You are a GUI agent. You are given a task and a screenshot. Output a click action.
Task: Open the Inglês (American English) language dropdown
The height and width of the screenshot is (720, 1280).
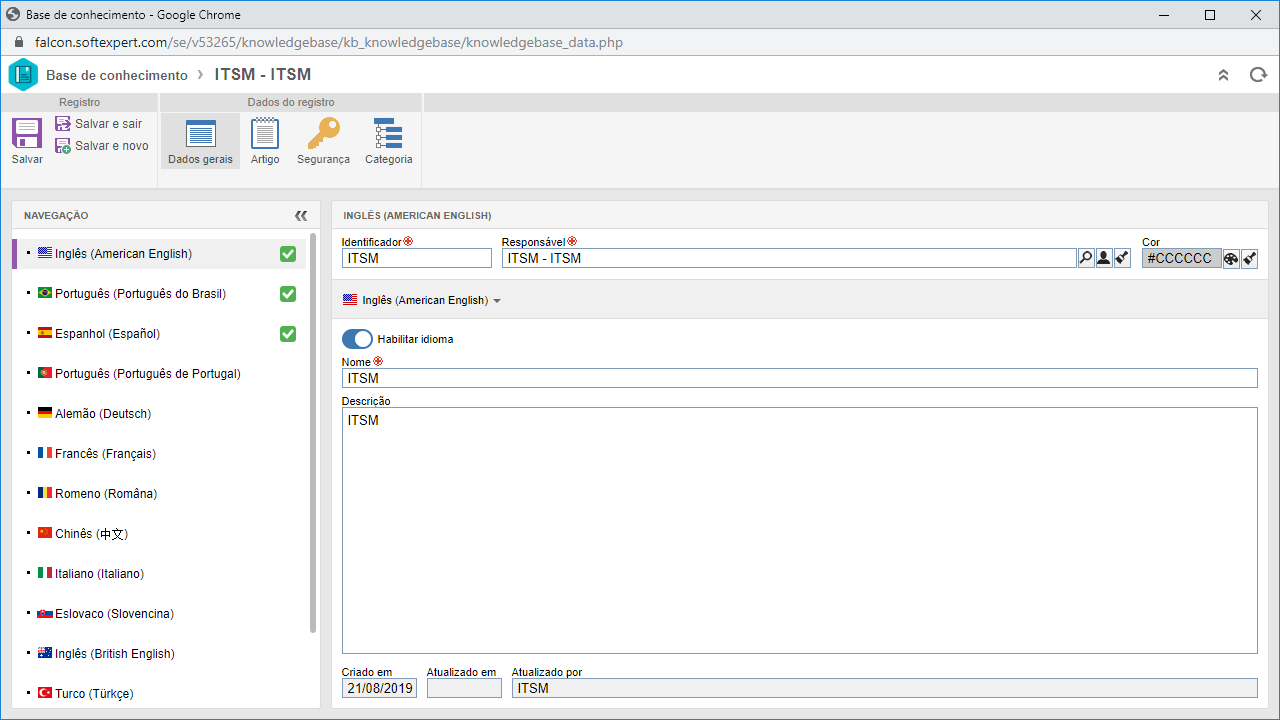pos(421,300)
